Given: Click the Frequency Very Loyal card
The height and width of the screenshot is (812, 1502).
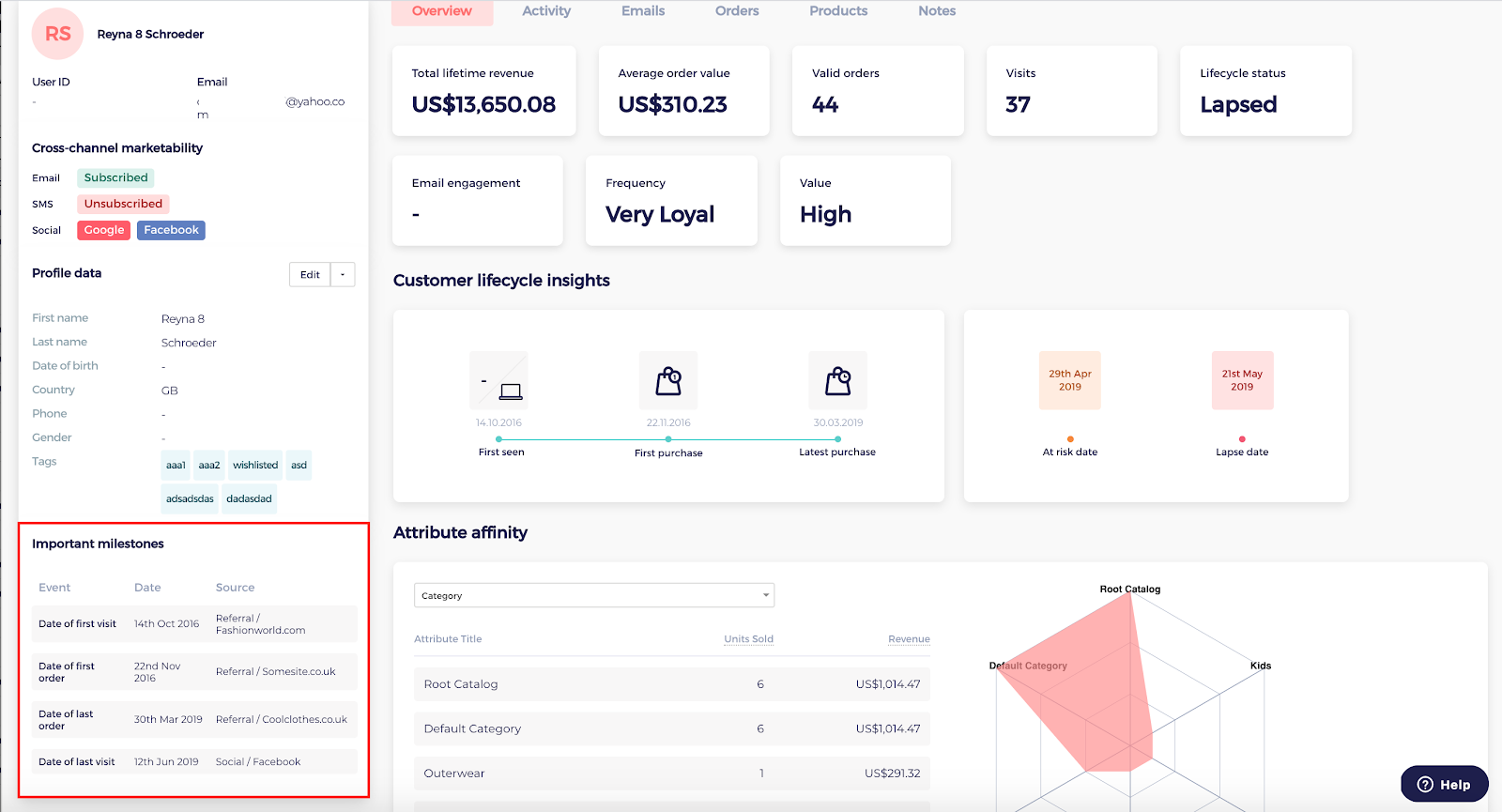Looking at the screenshot, I should [671, 201].
